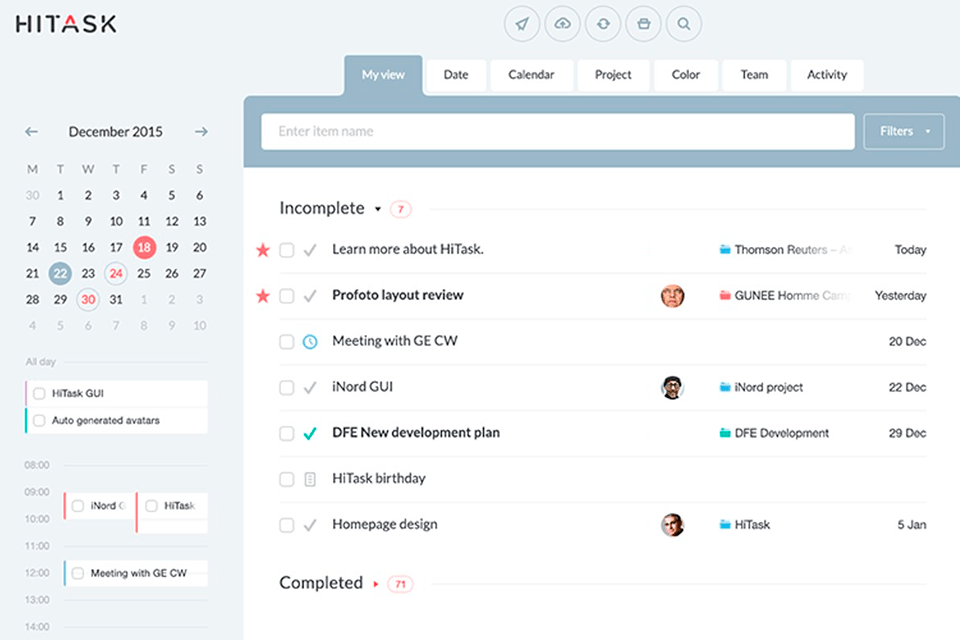Switch to Color tab
The height and width of the screenshot is (640, 960).
(x=686, y=75)
